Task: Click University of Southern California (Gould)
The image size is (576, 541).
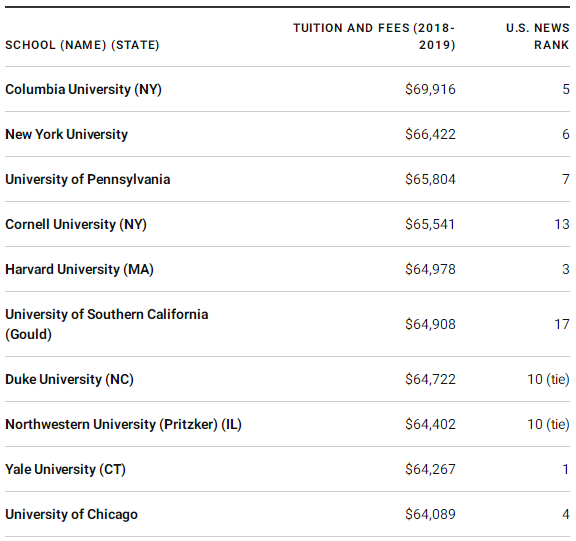Action: (107, 324)
